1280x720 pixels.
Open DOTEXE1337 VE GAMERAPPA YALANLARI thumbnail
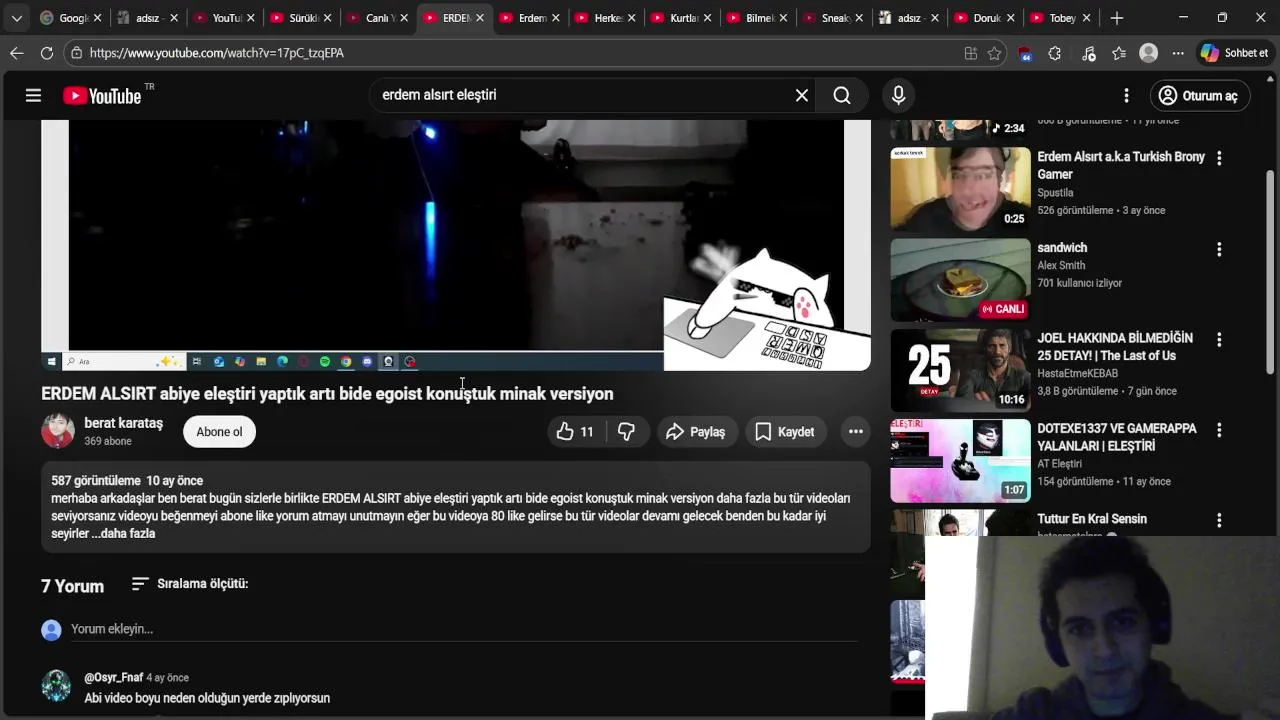[960, 461]
